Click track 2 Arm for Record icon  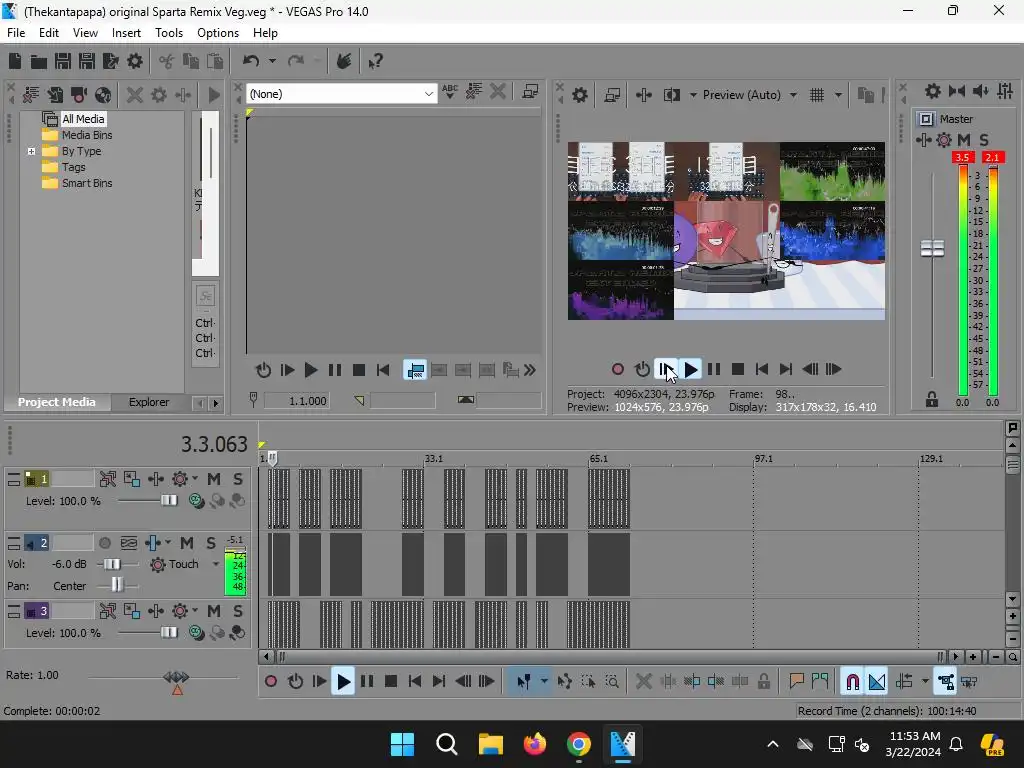point(104,543)
